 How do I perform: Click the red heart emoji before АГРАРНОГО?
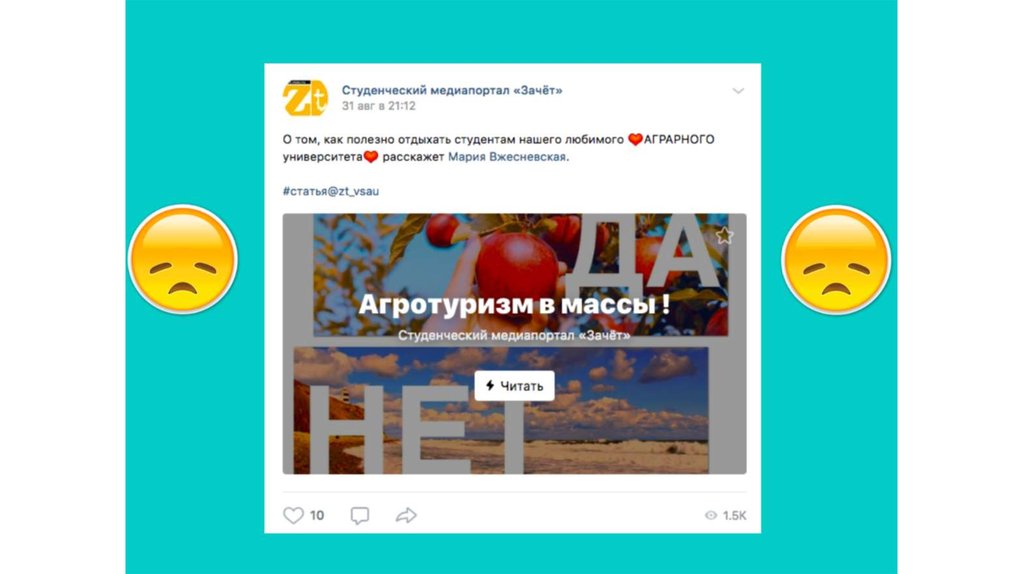pos(635,139)
